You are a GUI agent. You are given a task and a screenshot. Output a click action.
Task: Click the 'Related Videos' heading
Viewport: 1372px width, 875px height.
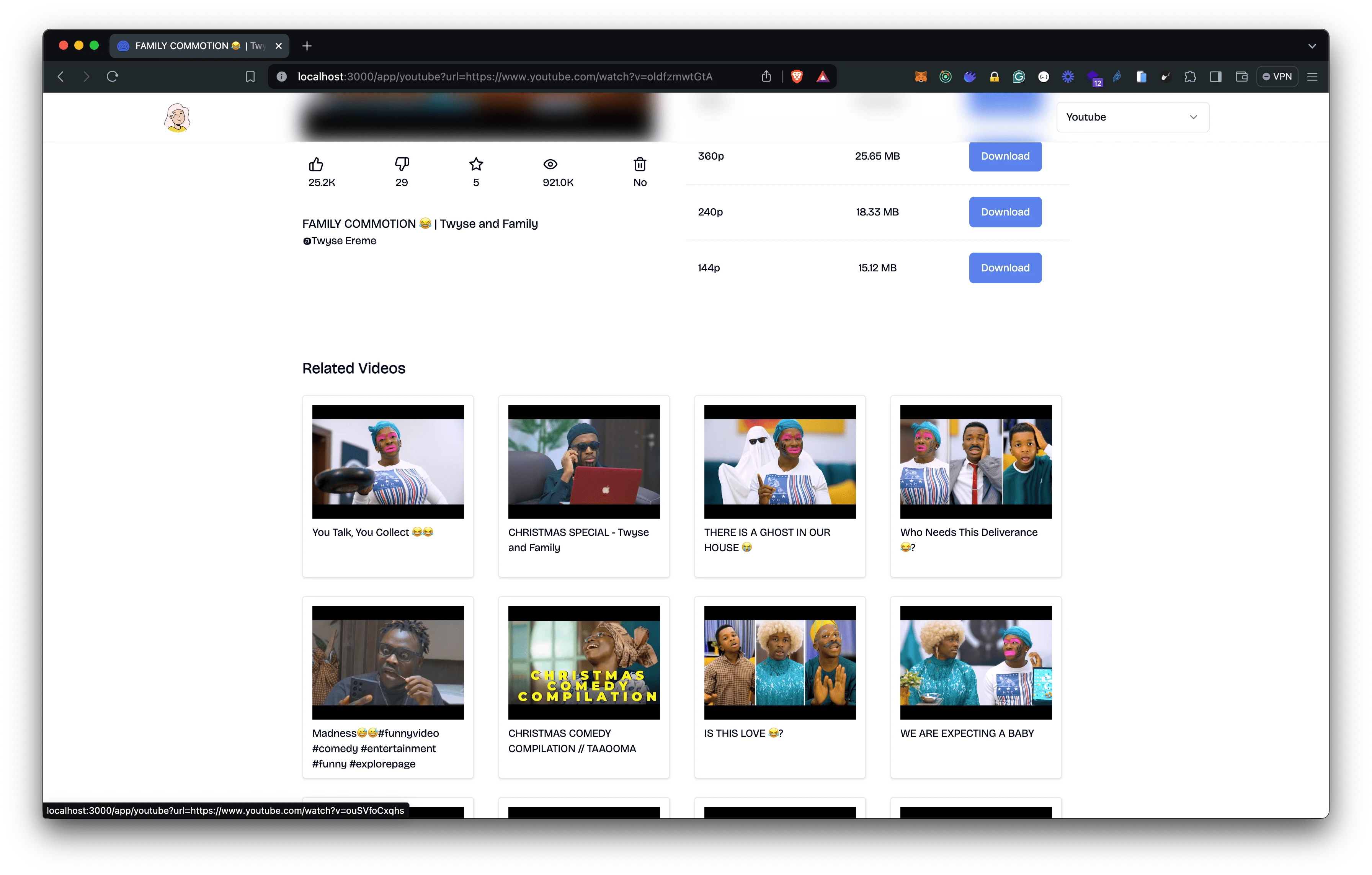354,368
